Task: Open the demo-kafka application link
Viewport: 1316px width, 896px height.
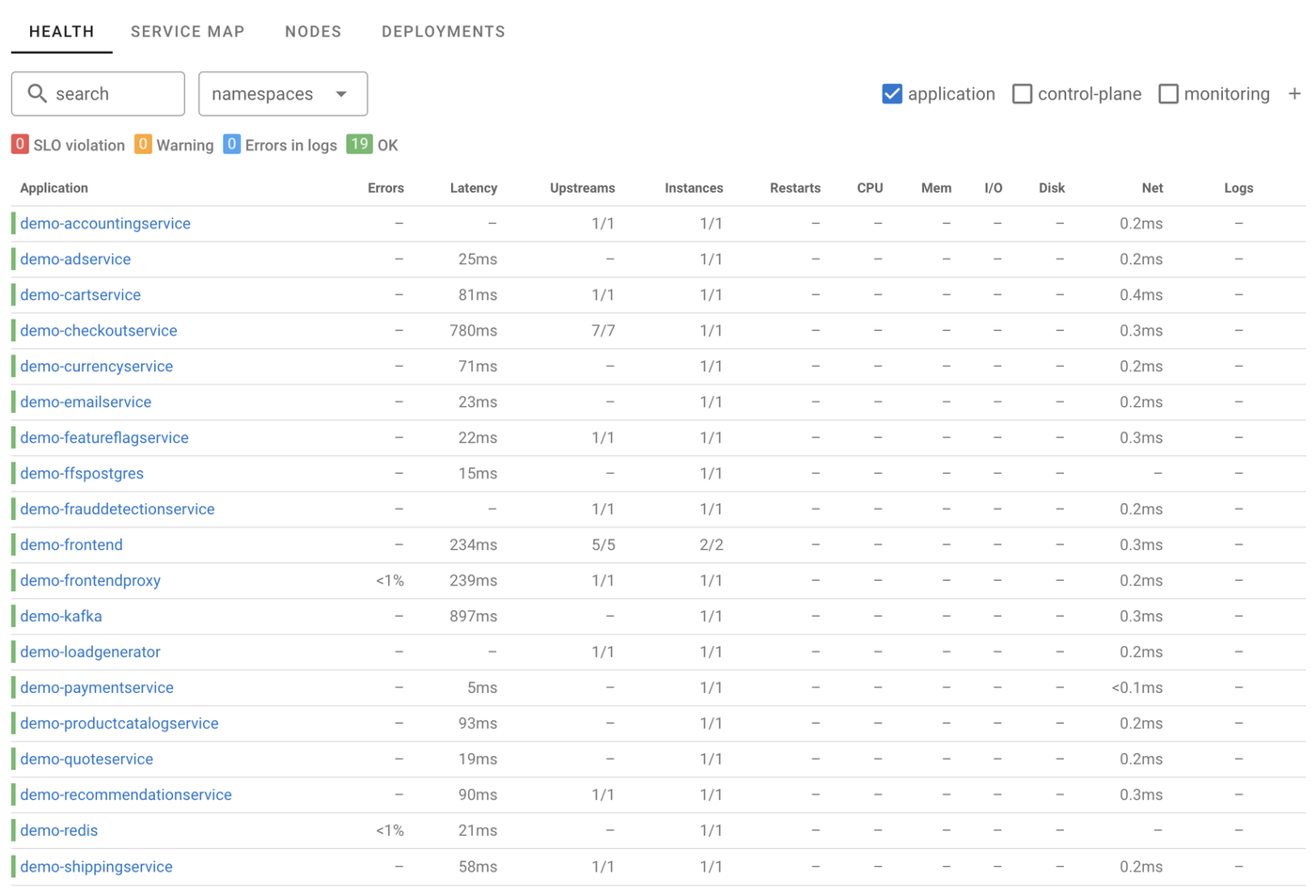Action: [61, 617]
